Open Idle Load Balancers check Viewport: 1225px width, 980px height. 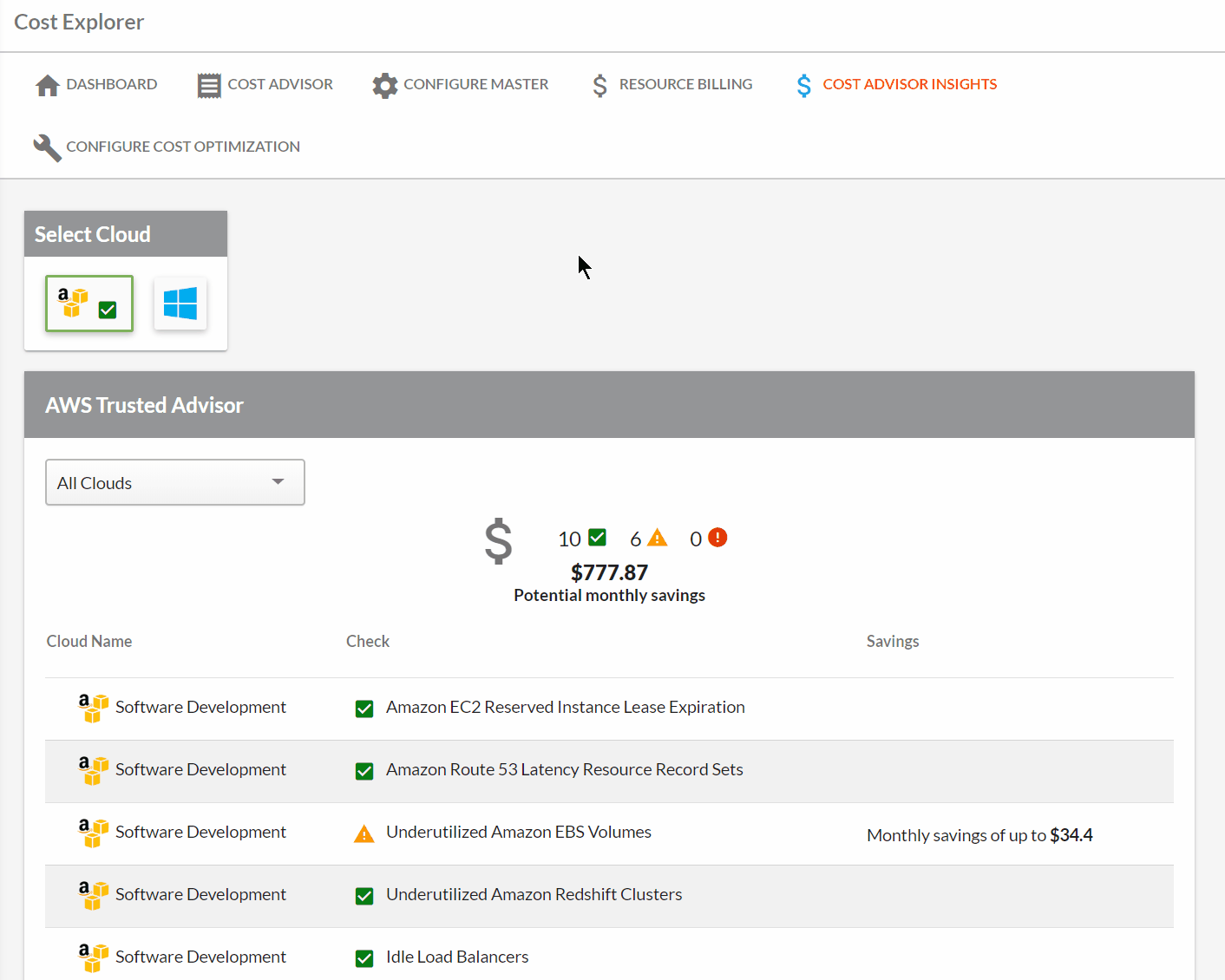pyautogui.click(x=457, y=957)
